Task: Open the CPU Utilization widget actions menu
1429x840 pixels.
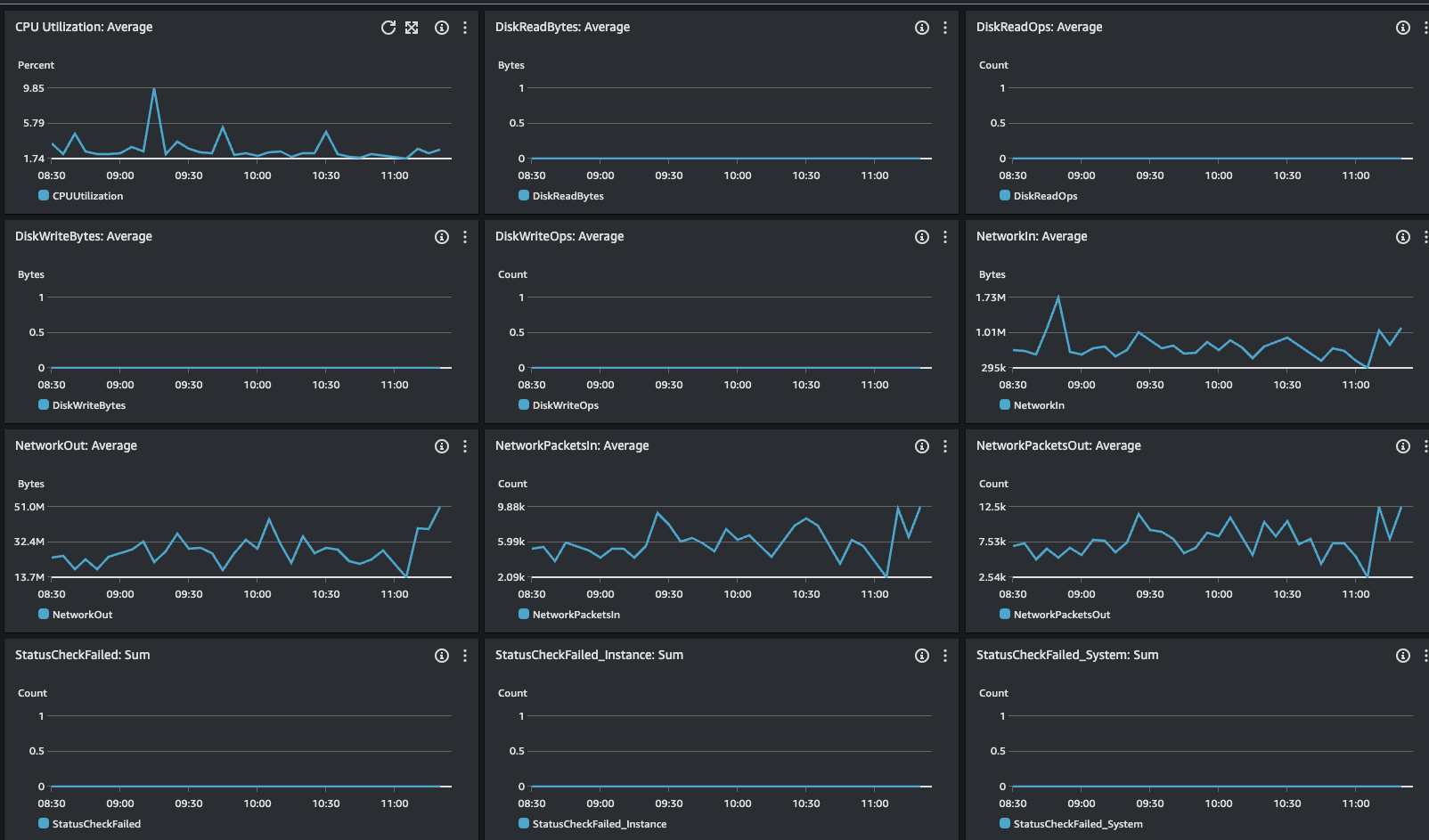Action: point(465,28)
